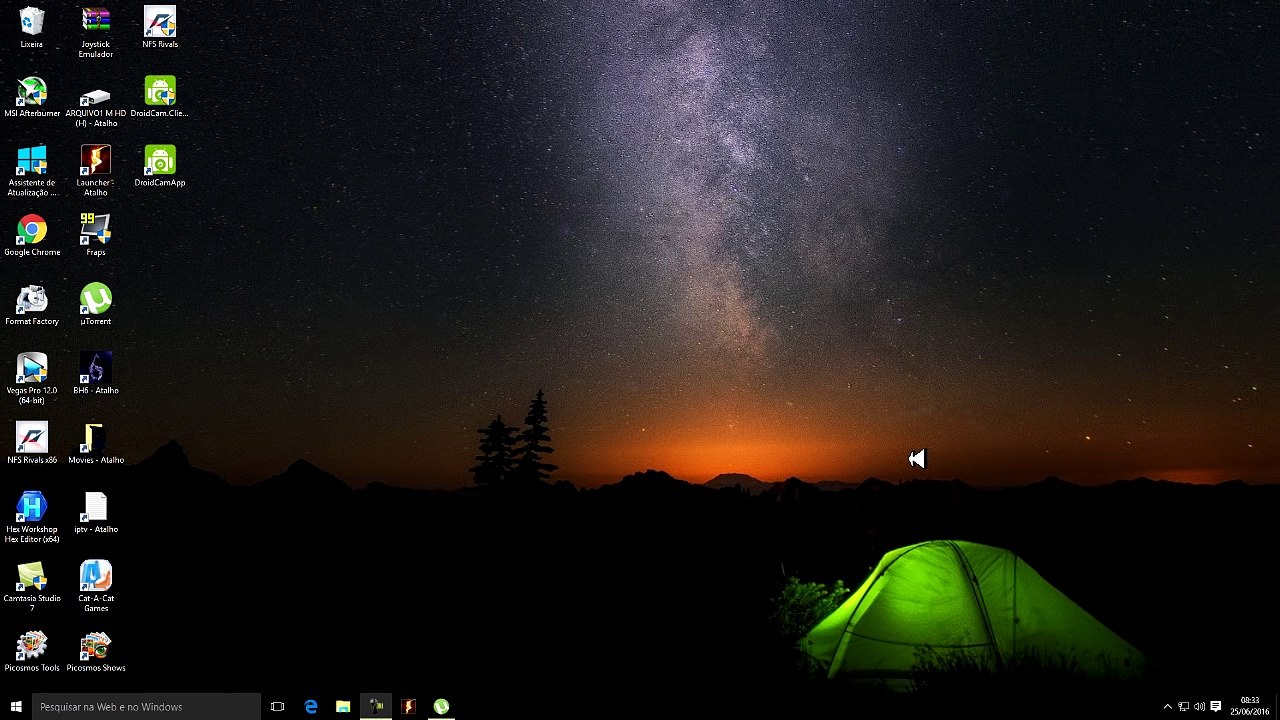Click the Pesquisar na Web search box
This screenshot has height=720, width=1280.
(x=146, y=706)
